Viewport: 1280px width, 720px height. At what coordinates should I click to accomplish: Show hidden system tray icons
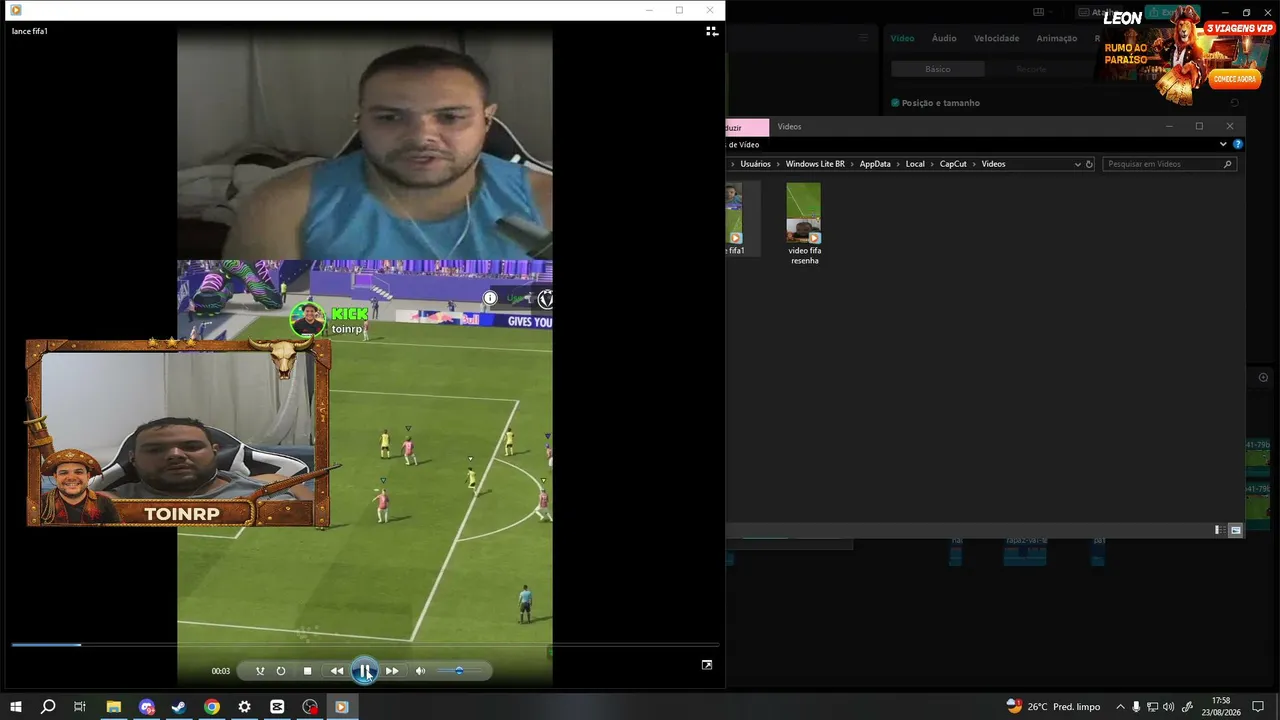(x=1120, y=707)
